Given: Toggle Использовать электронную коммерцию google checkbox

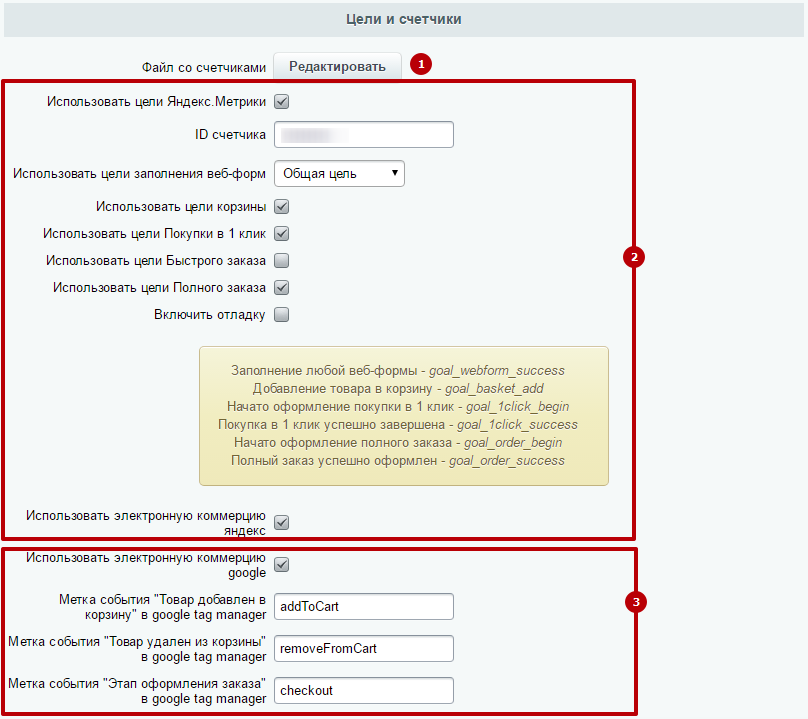Looking at the screenshot, I should (281, 565).
